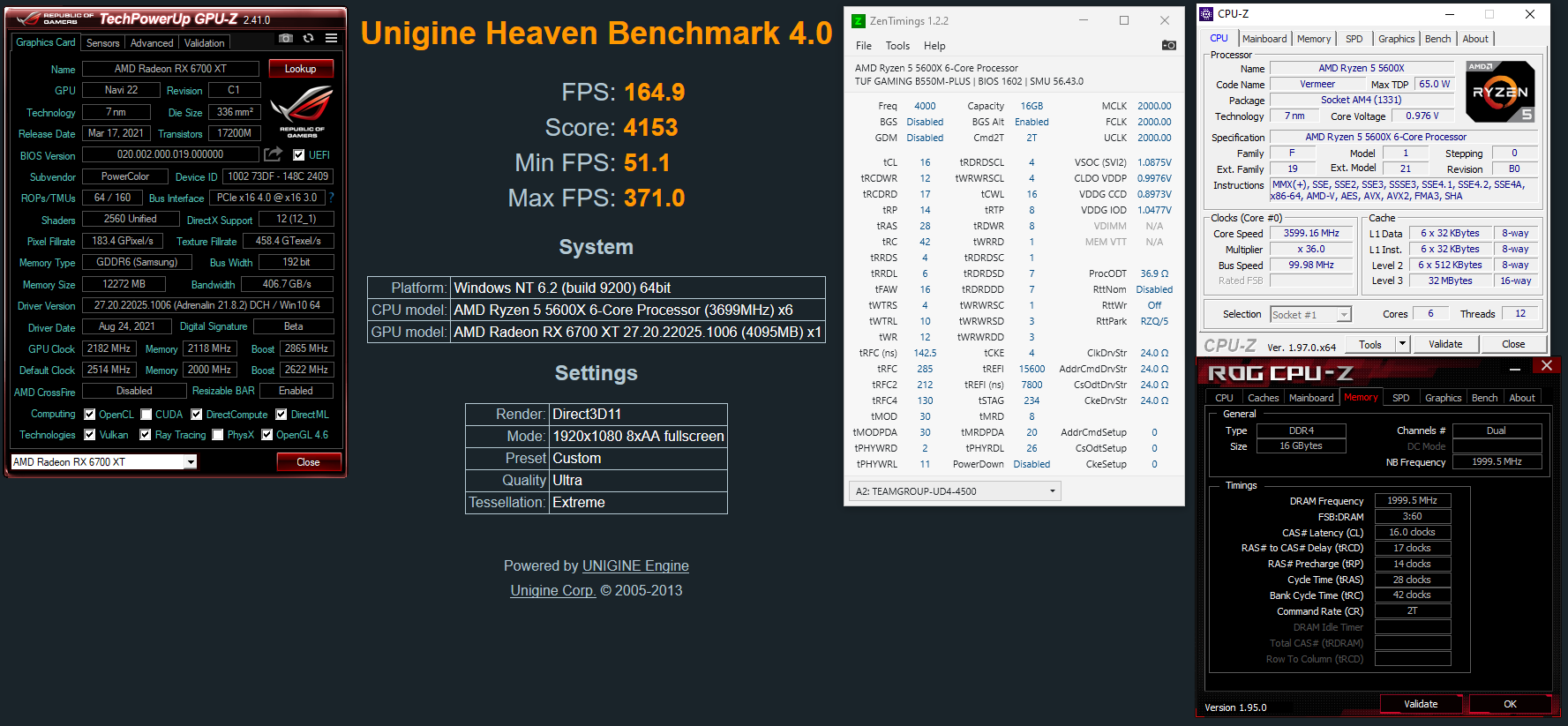Open the SPD tab in ROG CPU-Z

coord(1400,398)
